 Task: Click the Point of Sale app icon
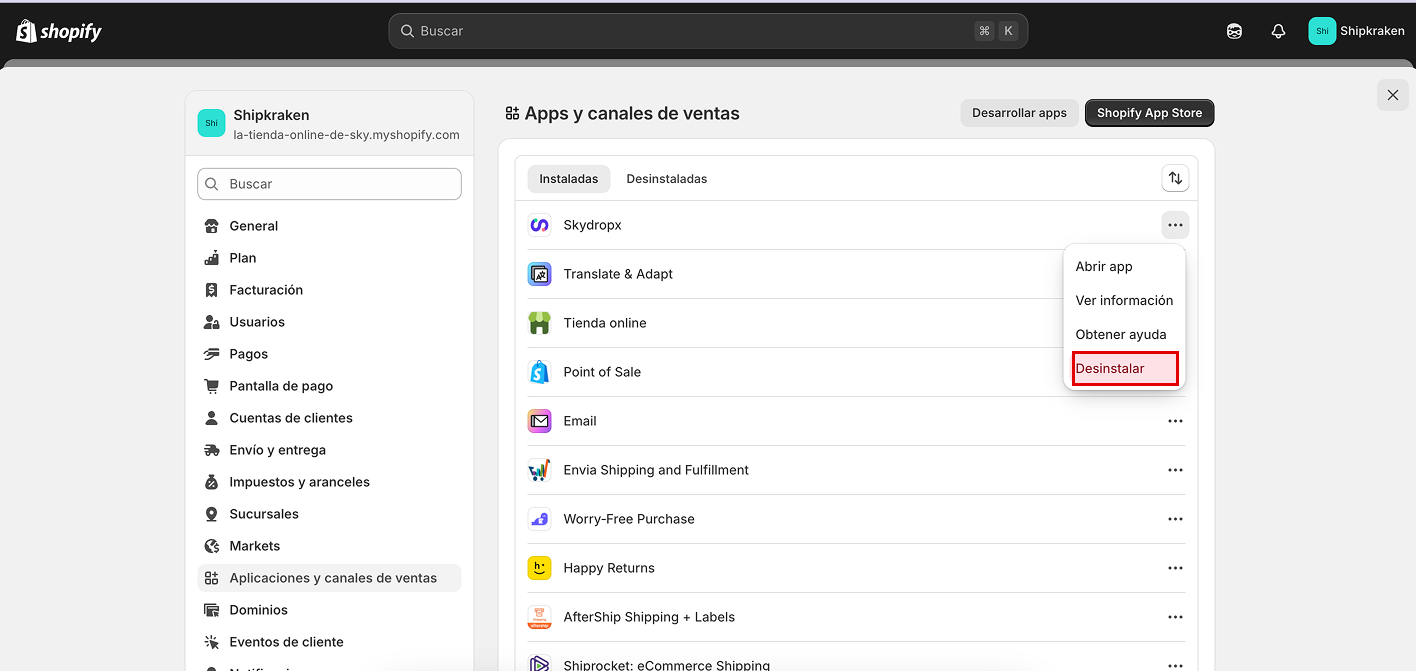pyautogui.click(x=540, y=372)
